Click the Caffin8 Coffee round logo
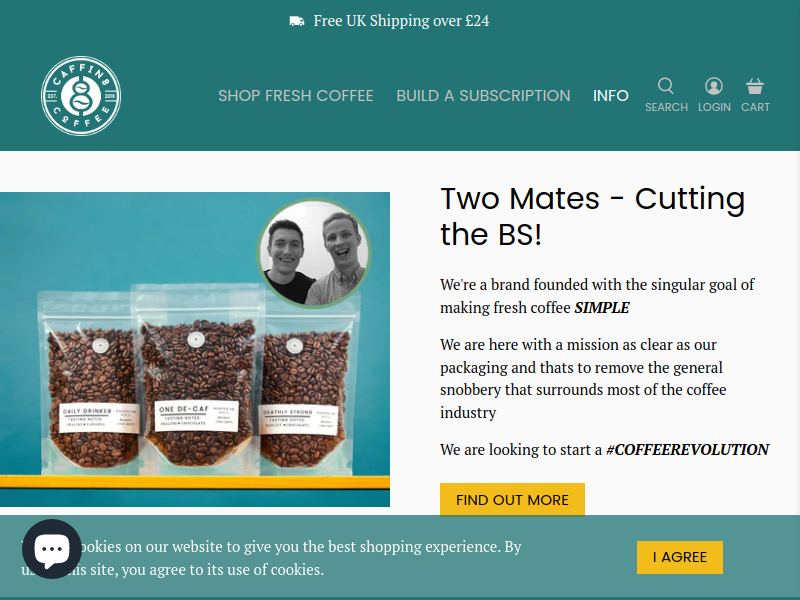The height and width of the screenshot is (600, 800). coord(81,96)
